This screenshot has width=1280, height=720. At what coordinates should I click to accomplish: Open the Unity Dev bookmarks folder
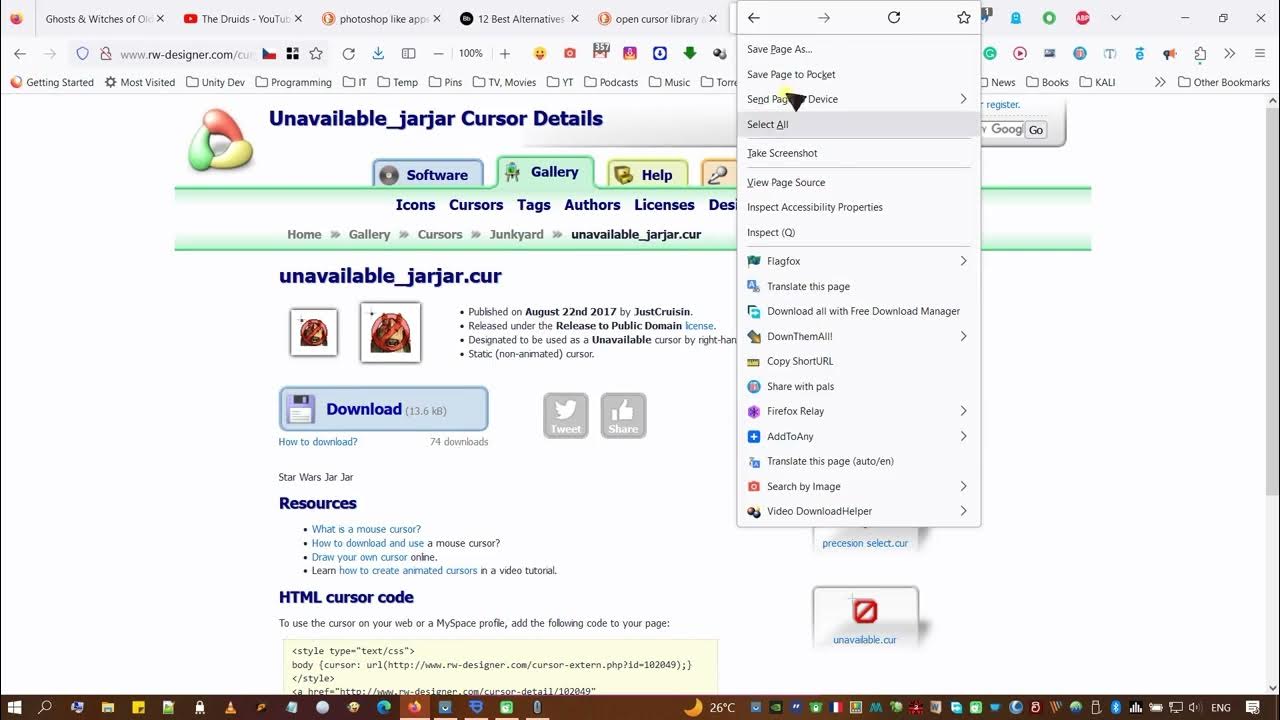point(214,82)
